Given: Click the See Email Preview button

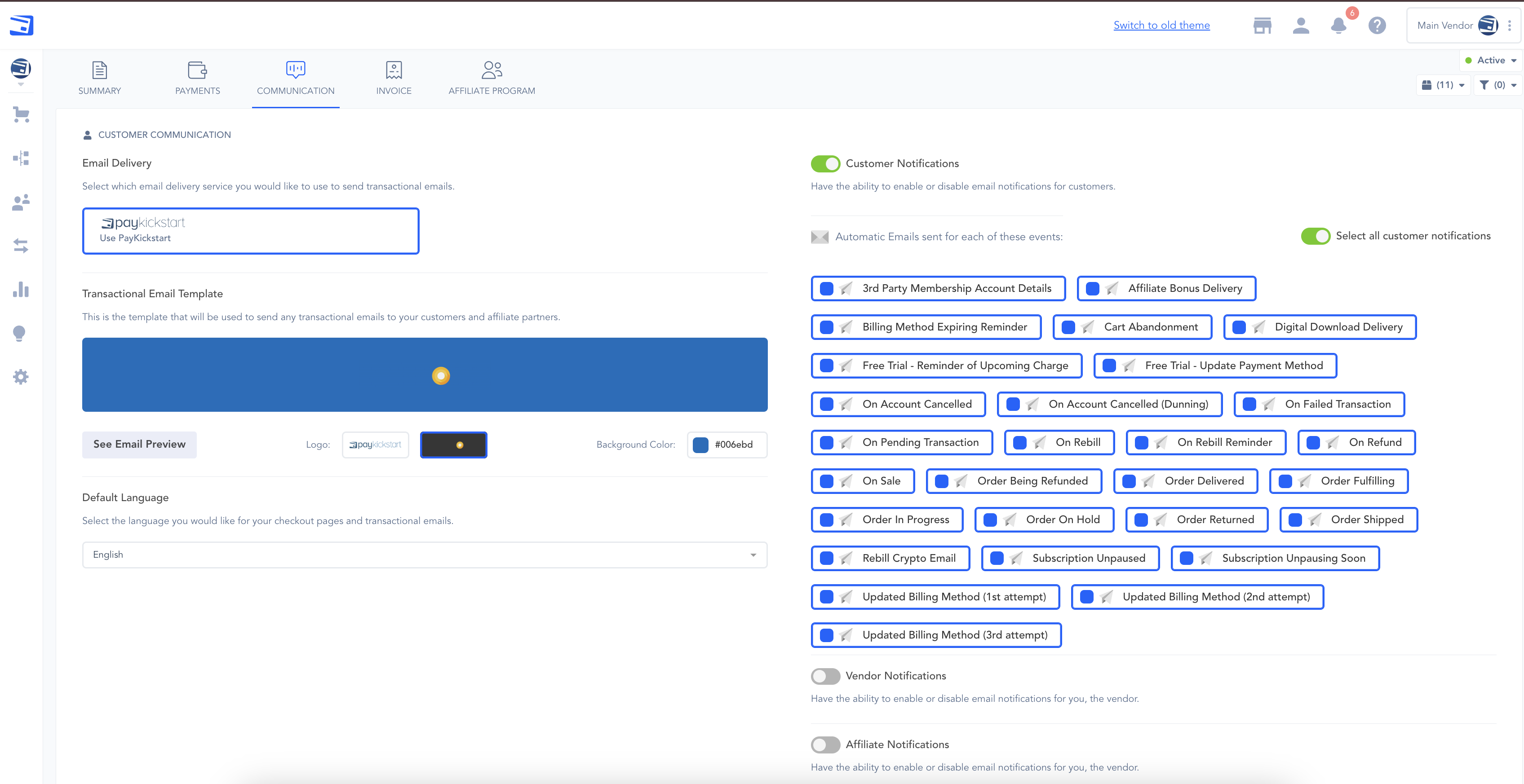Looking at the screenshot, I should pos(139,444).
